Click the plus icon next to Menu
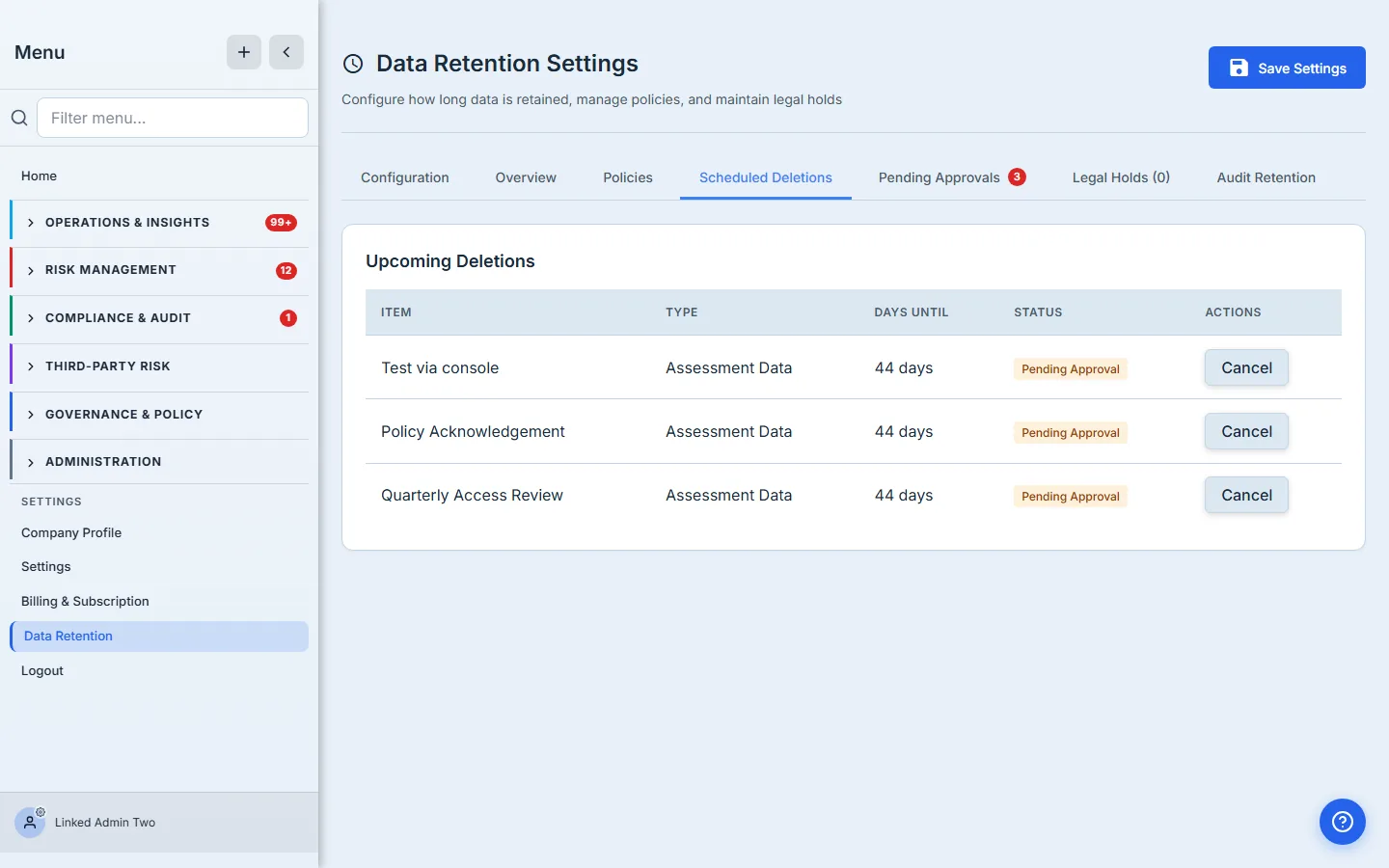The image size is (1389, 868). click(244, 52)
